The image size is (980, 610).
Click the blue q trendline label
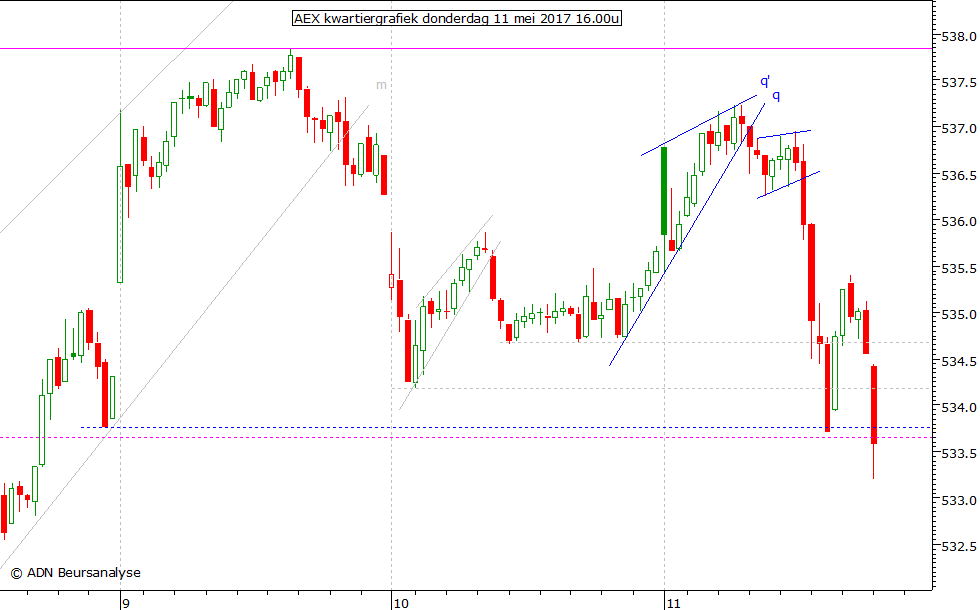point(776,96)
